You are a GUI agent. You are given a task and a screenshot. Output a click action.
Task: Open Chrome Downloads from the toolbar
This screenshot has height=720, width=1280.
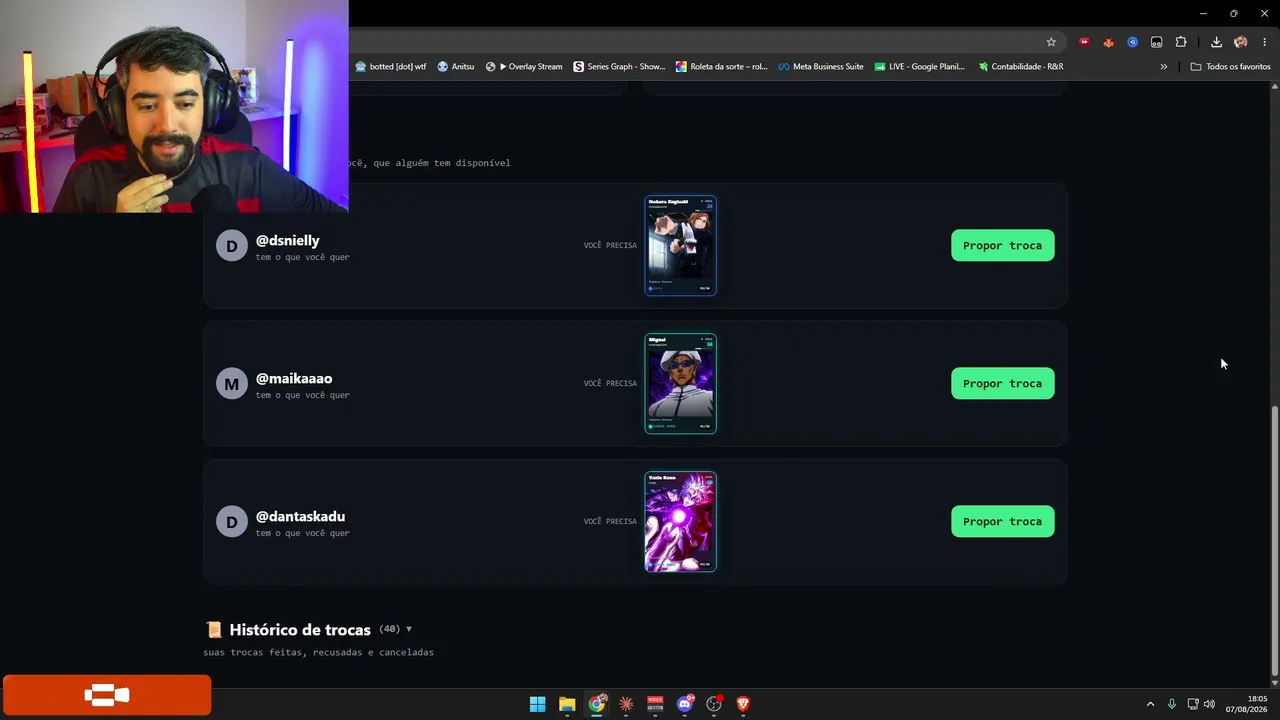tap(1216, 42)
